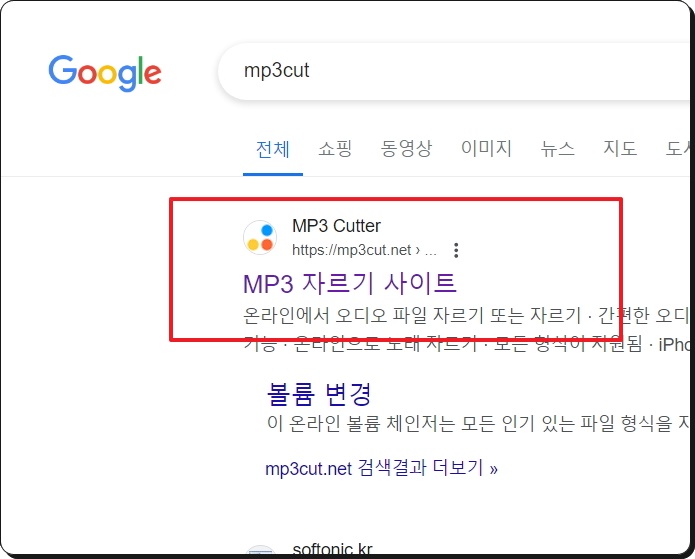Click the softonic.kr result name
Image resolution: width=695 pixels, height=559 pixels.
pyautogui.click(x=332, y=550)
